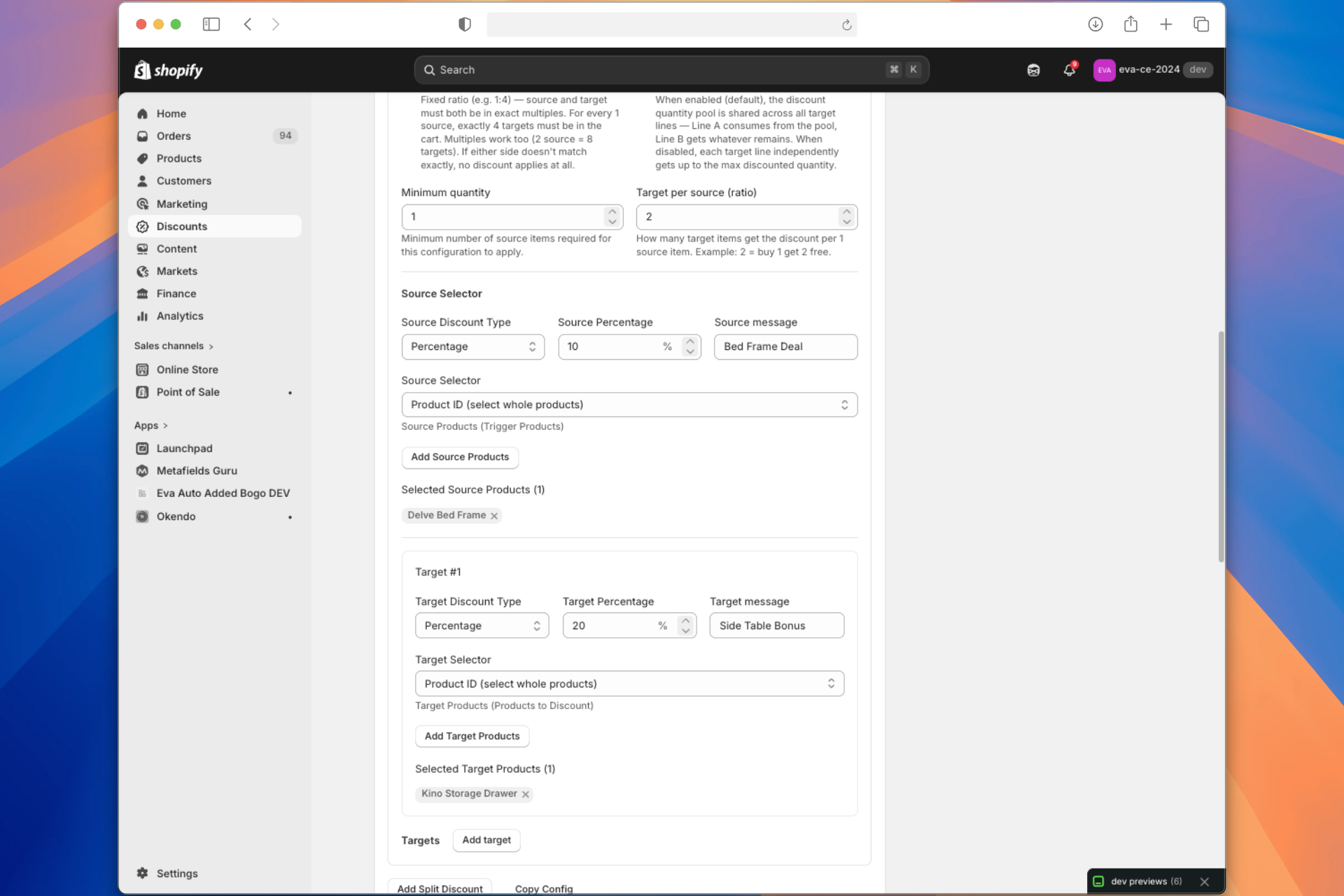This screenshot has height=896, width=1344.
Task: Increase Target per source ratio with stepper
Action: point(846,212)
